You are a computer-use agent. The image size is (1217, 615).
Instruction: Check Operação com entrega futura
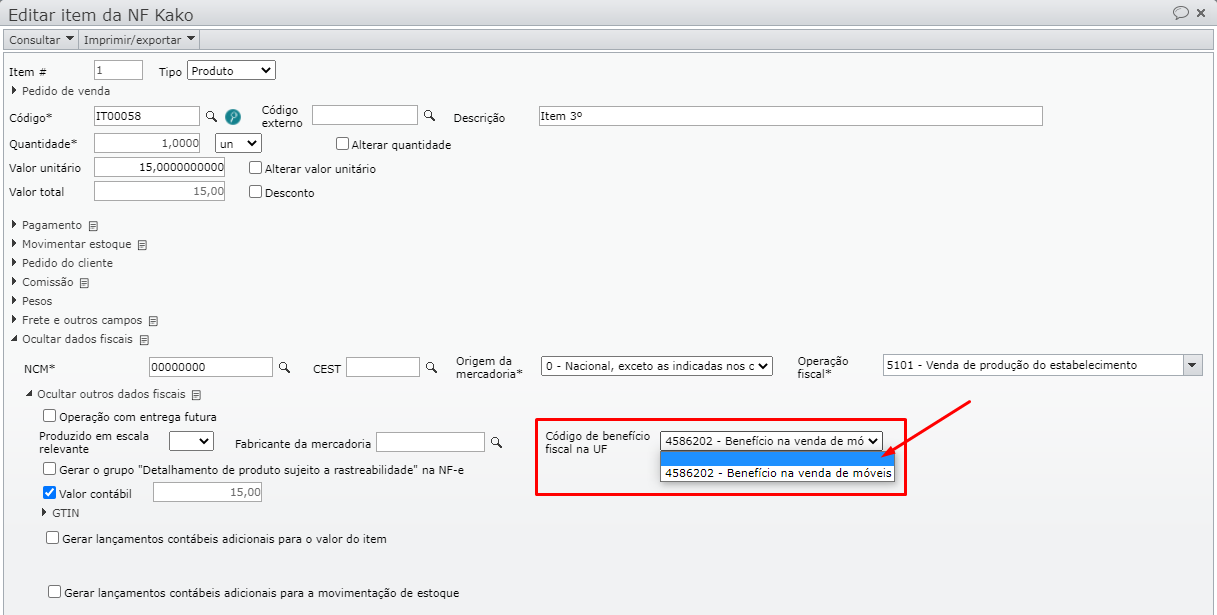tap(49, 416)
